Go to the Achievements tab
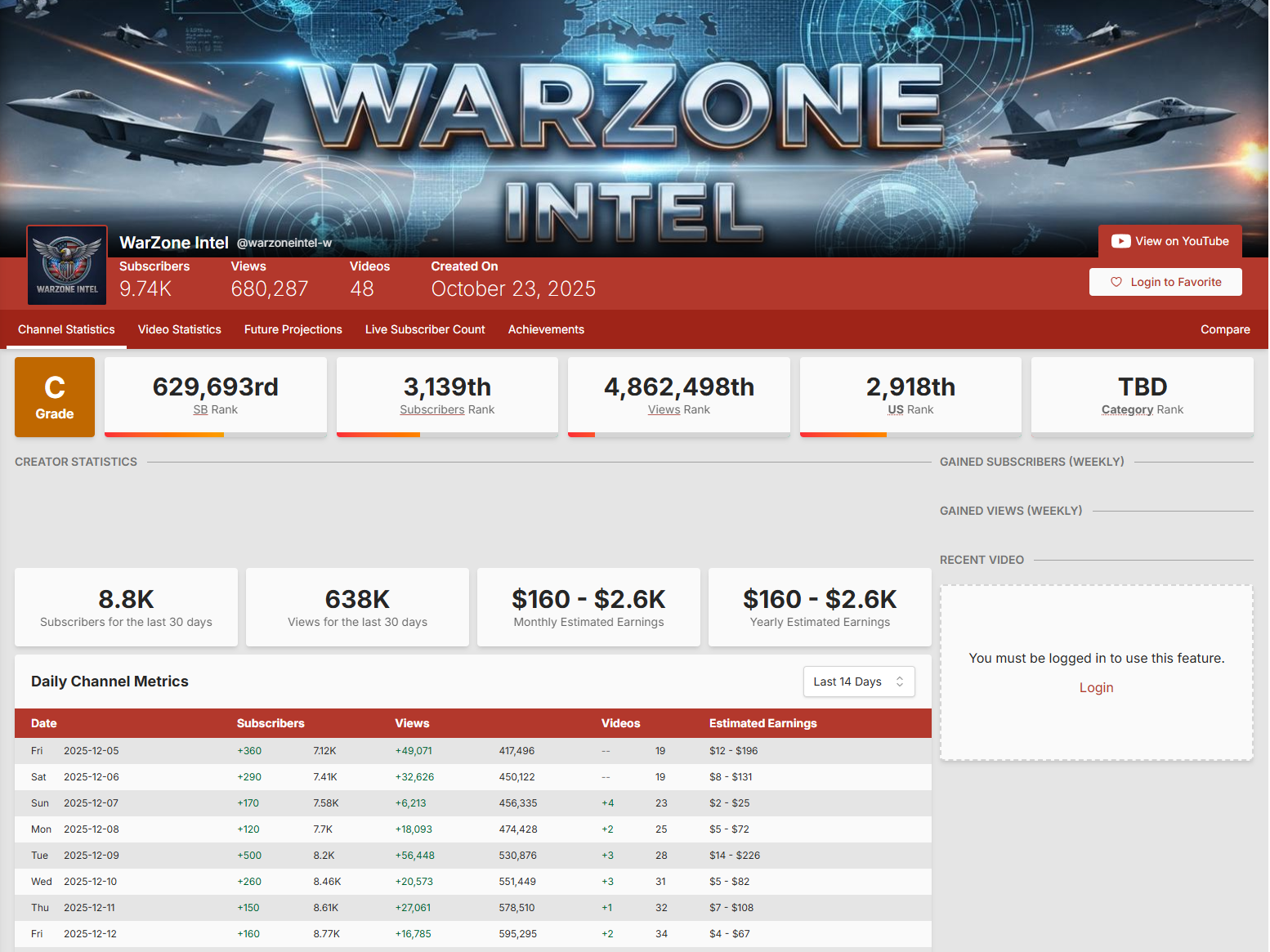The width and height of the screenshot is (1270, 952). (x=546, y=329)
